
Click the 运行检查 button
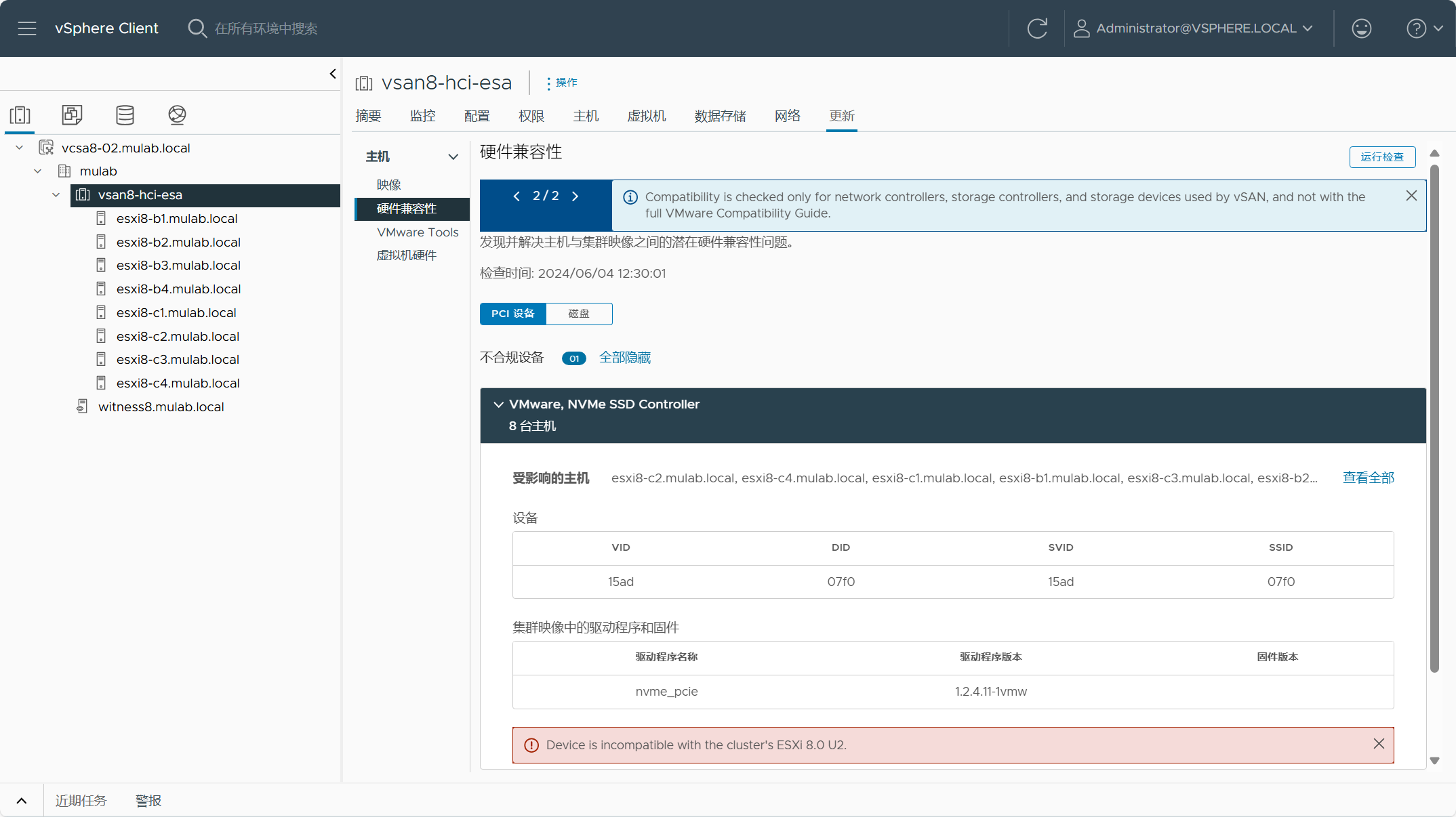[x=1382, y=157]
